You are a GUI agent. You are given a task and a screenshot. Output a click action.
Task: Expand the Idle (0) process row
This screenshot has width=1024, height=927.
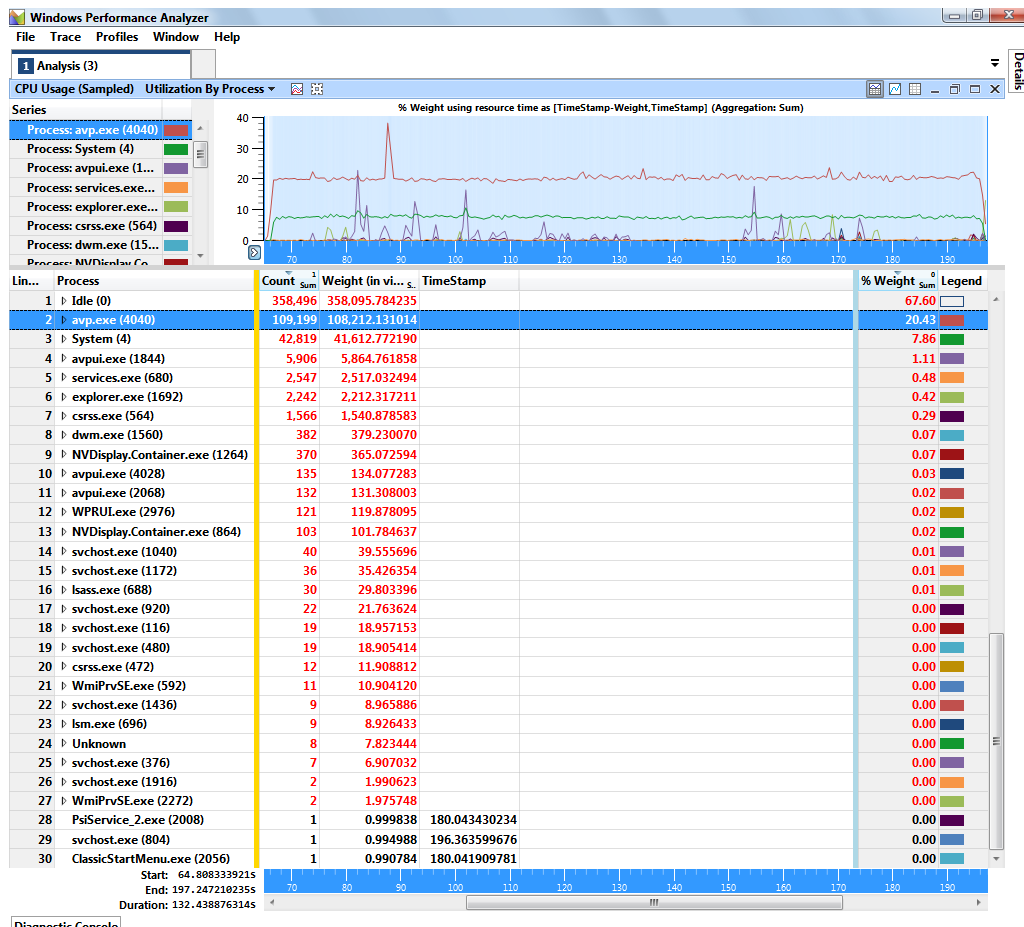64,301
